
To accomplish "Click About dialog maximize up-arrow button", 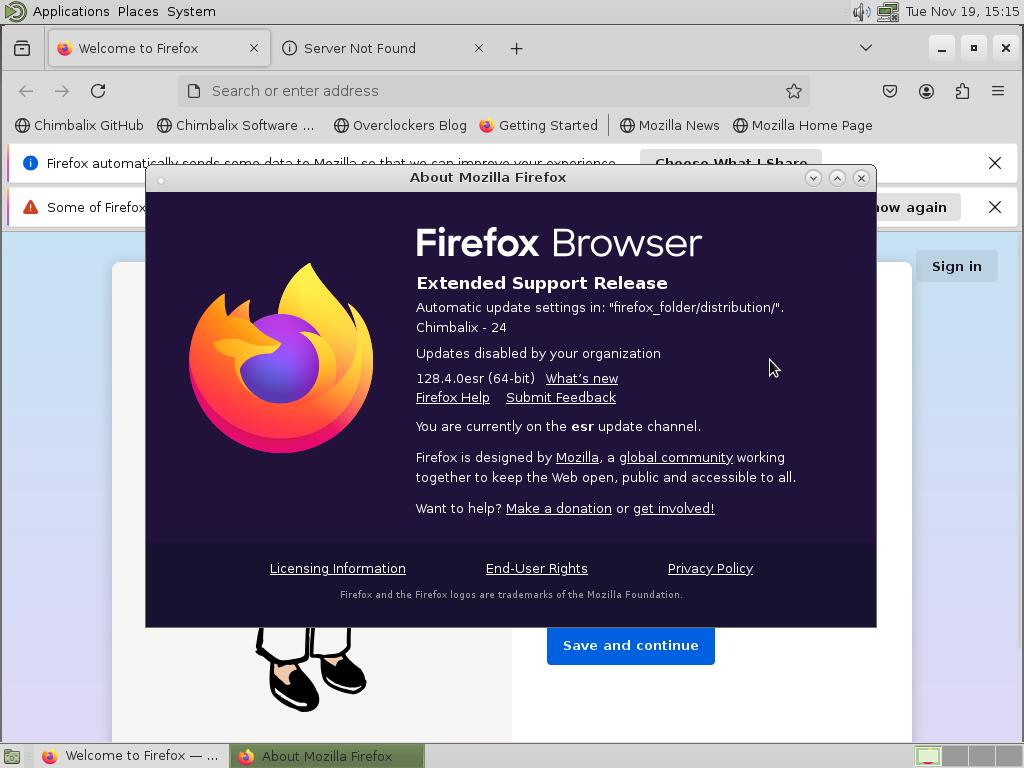I will [x=837, y=178].
